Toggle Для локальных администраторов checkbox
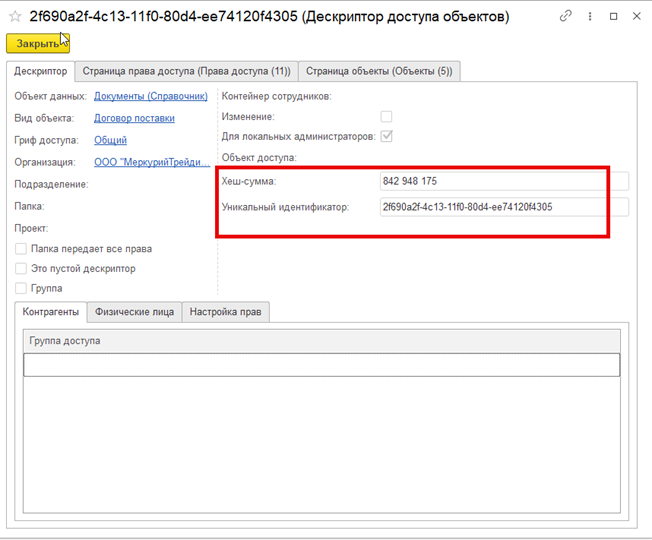652x540 pixels. click(386, 136)
